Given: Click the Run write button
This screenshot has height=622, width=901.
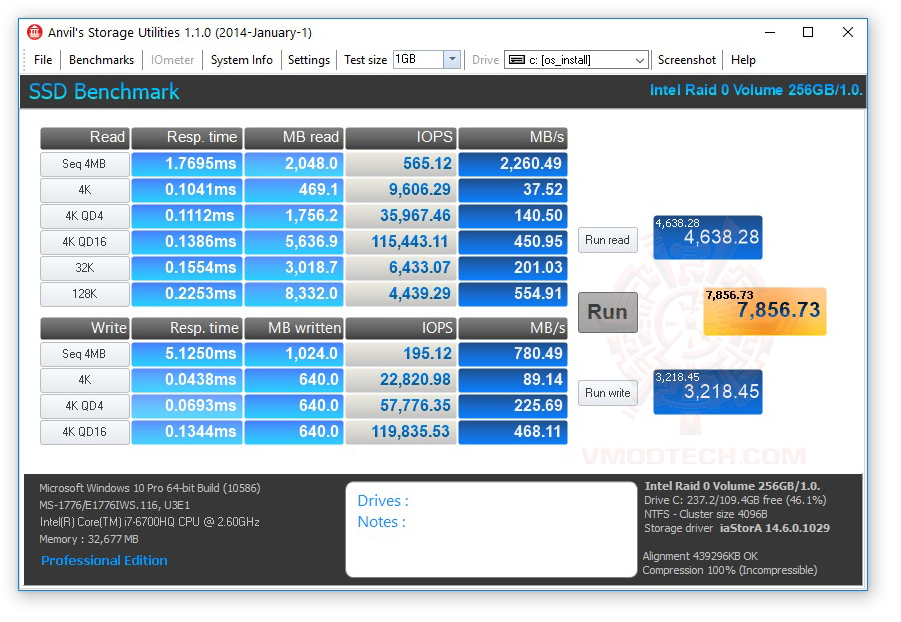Looking at the screenshot, I should (x=607, y=393).
